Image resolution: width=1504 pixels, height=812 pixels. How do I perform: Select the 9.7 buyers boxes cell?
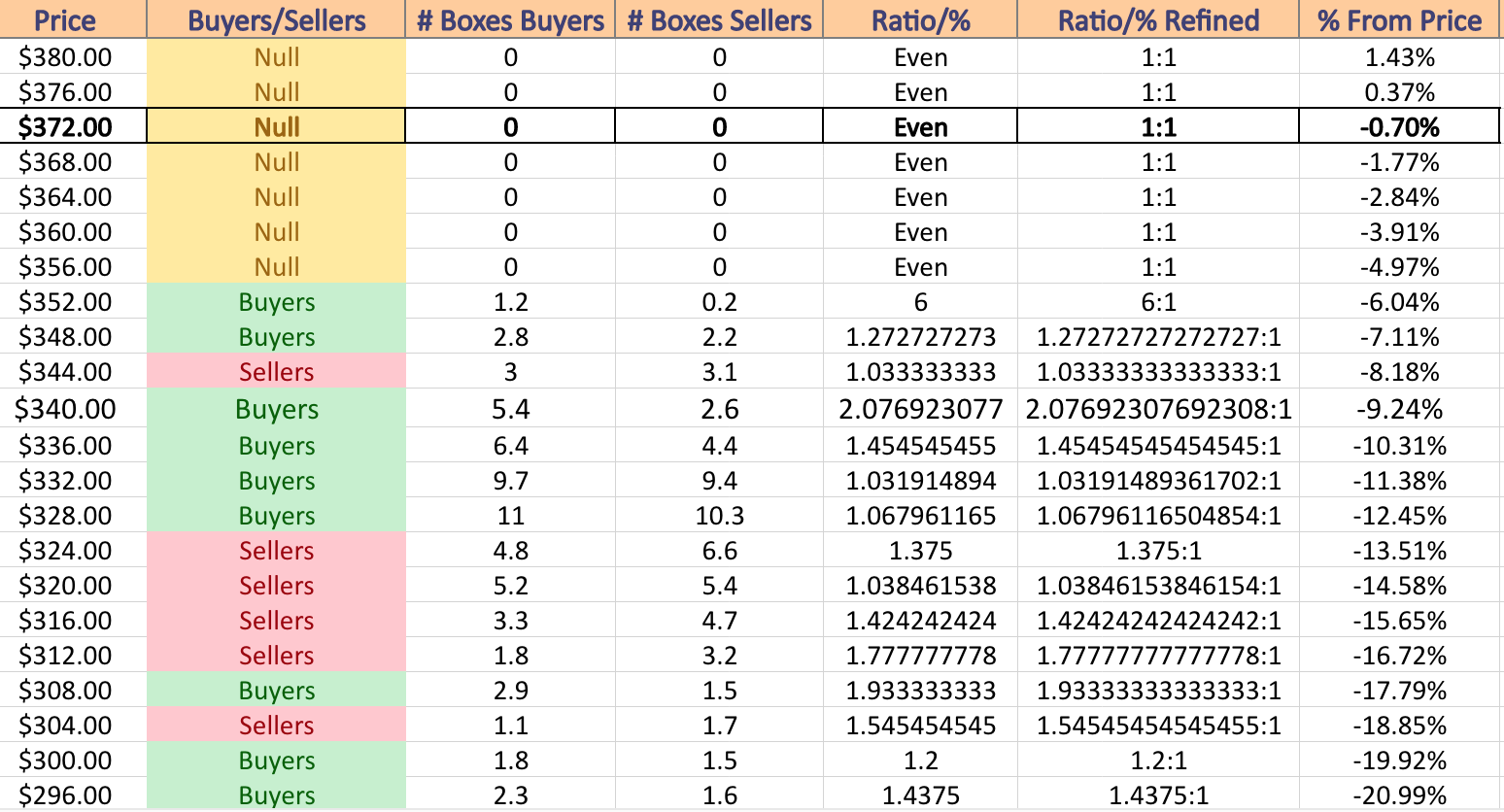pos(510,481)
